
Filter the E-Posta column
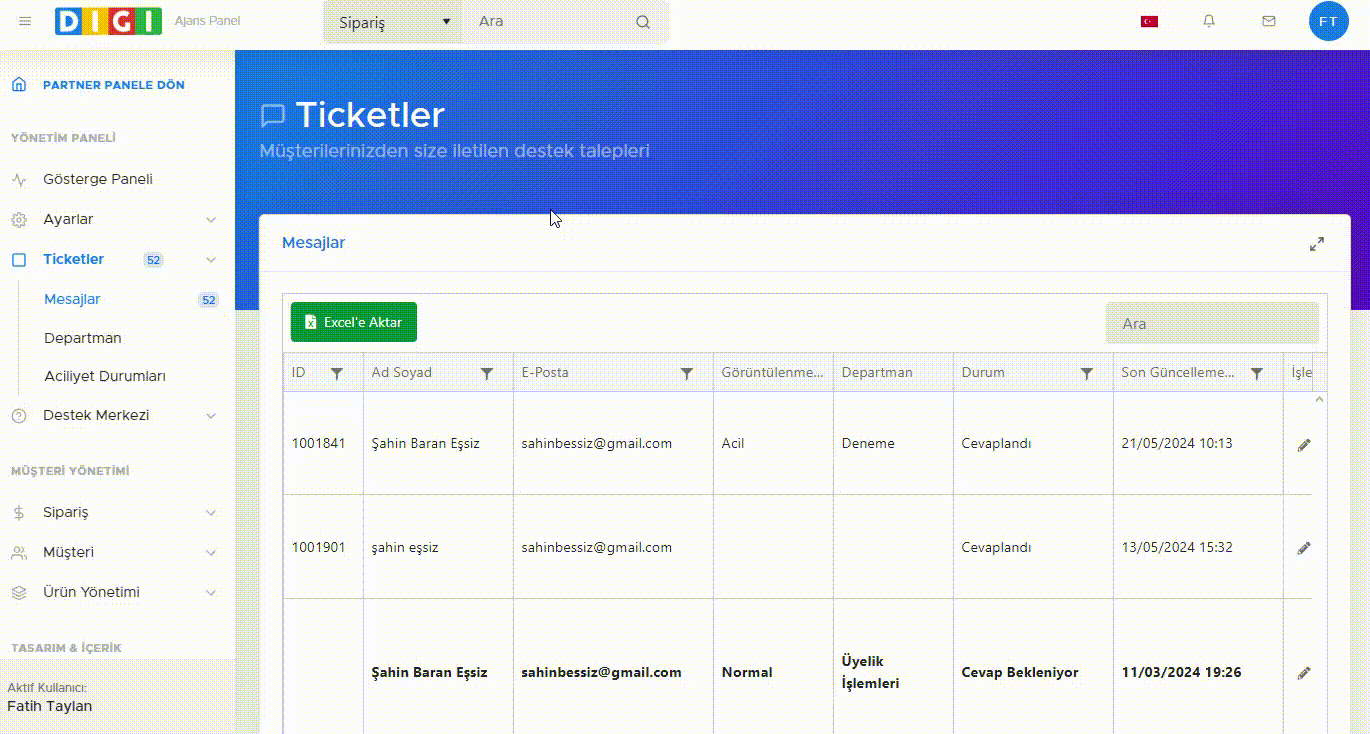pos(687,374)
